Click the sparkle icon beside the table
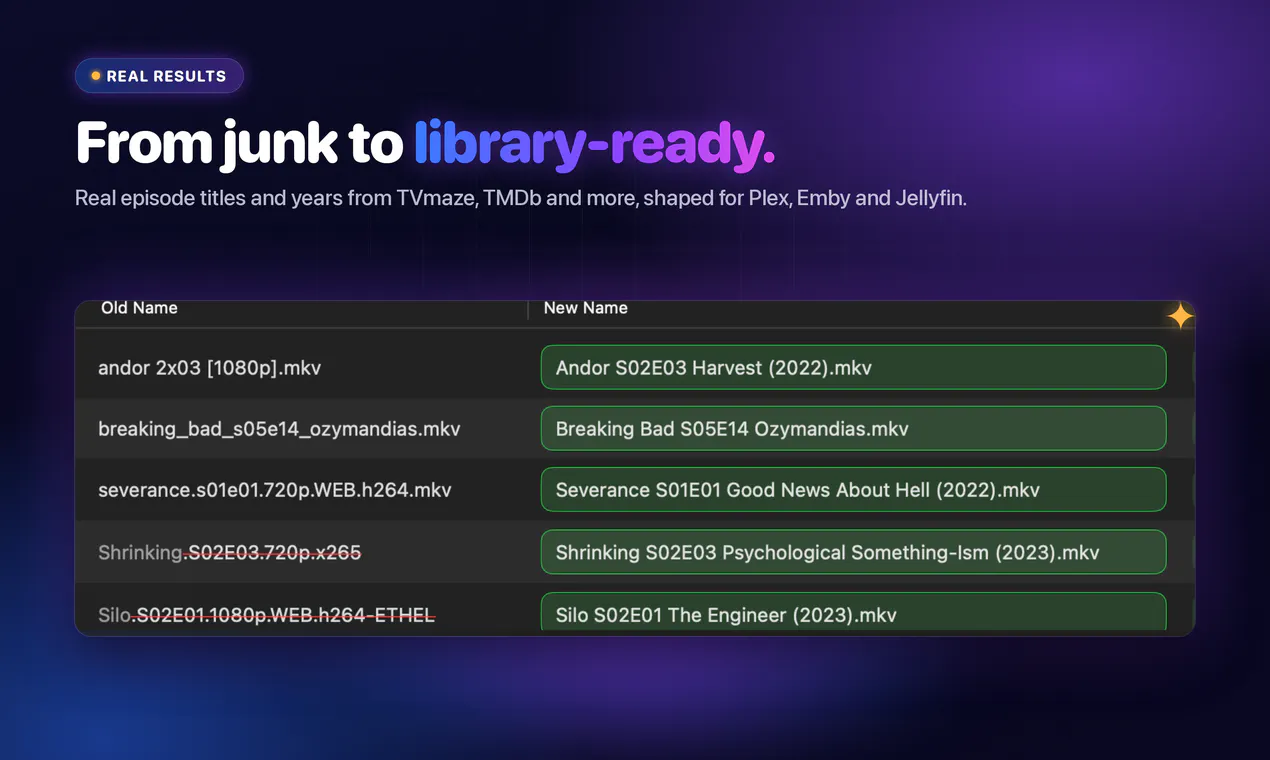Screen dimensions: 1270x760 (1180, 317)
